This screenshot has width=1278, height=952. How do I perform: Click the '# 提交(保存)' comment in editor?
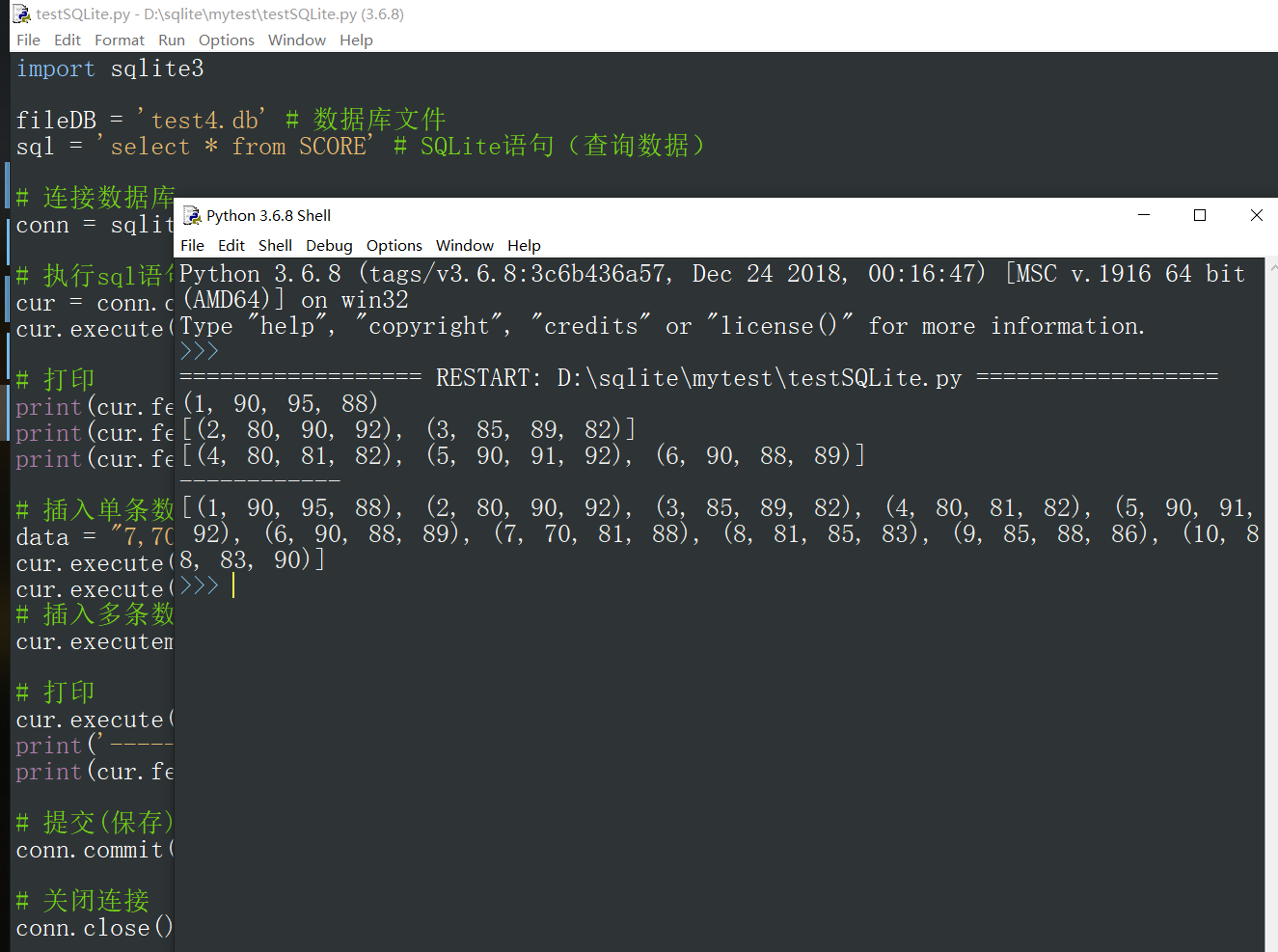tap(95, 823)
